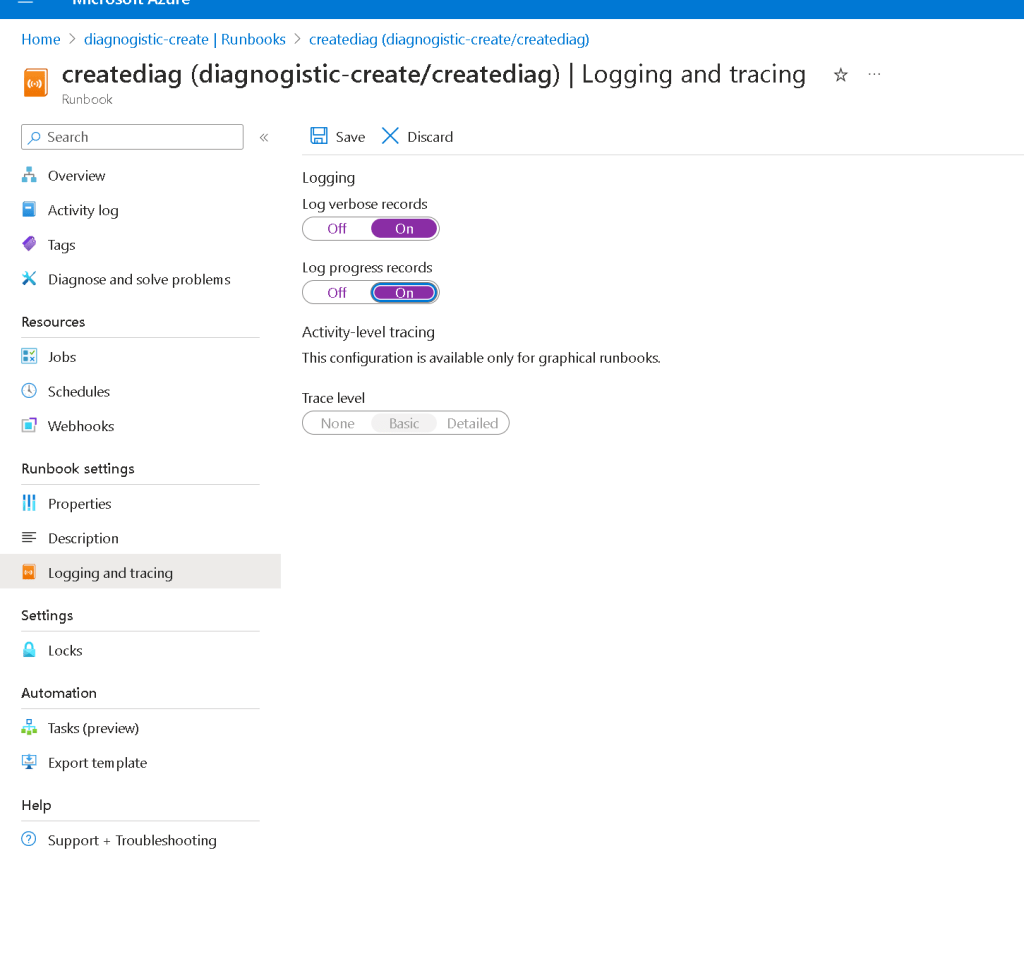Turn Log verbose records Off
Viewport: 1024px width, 961px height.
(x=337, y=229)
